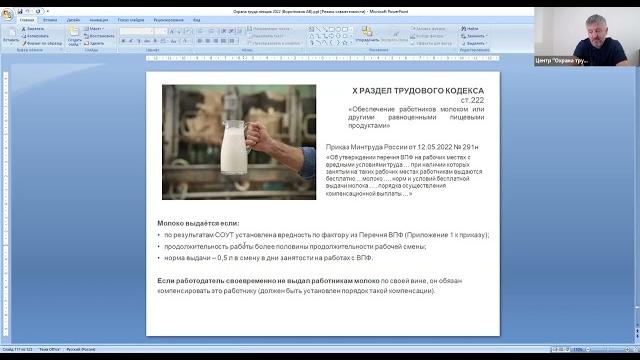Click the Redo icon in quick access toolbar
This screenshot has height=360, width=640.
(x=38, y=11)
